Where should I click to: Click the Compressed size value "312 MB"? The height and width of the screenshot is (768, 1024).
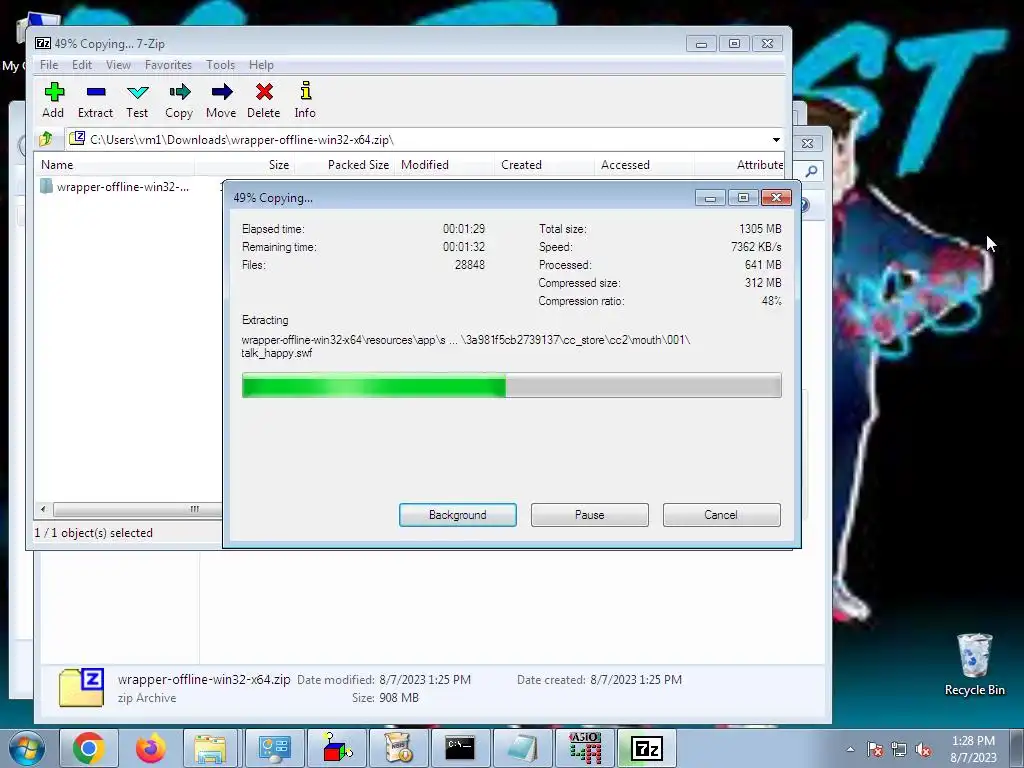tap(763, 283)
